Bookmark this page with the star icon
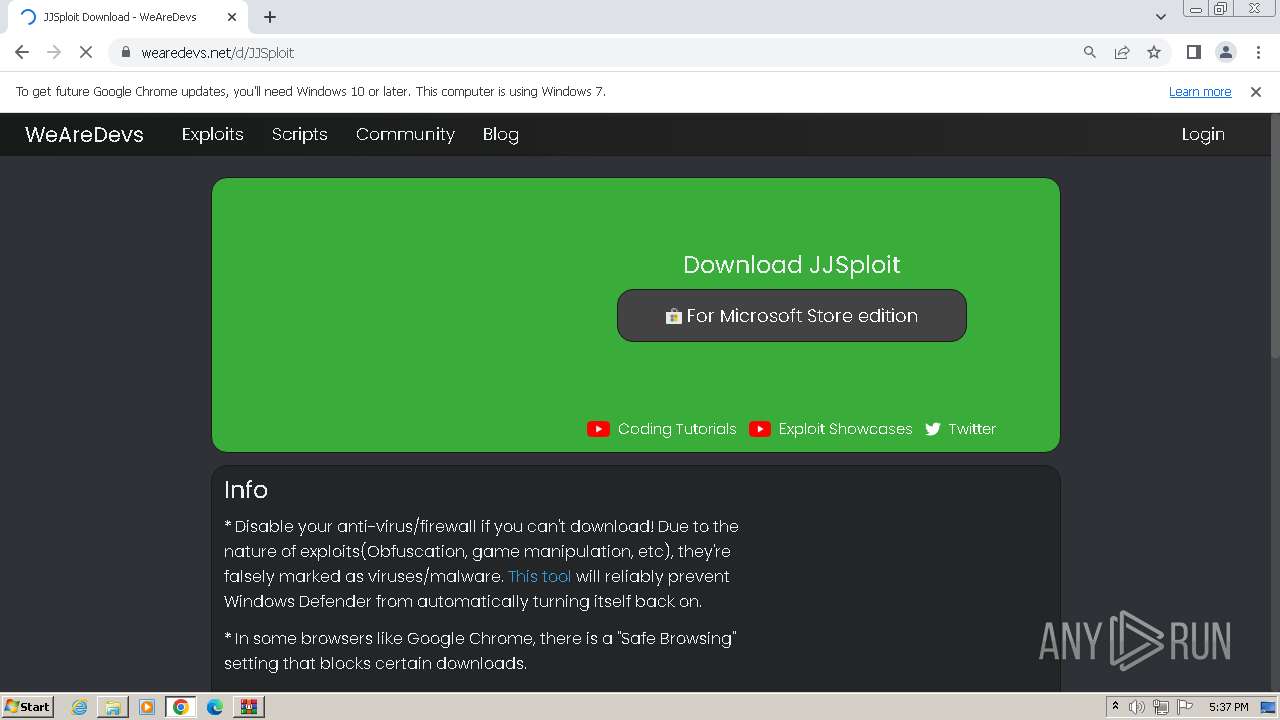Image resolution: width=1280 pixels, height=720 pixels. pyautogui.click(x=1154, y=52)
